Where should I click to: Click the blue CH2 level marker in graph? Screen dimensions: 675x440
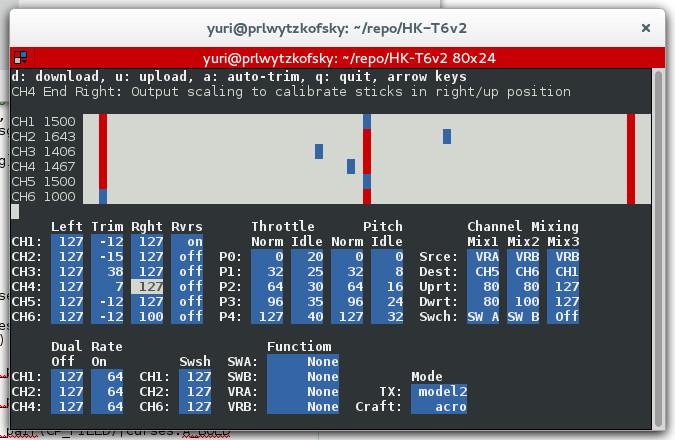(447, 136)
